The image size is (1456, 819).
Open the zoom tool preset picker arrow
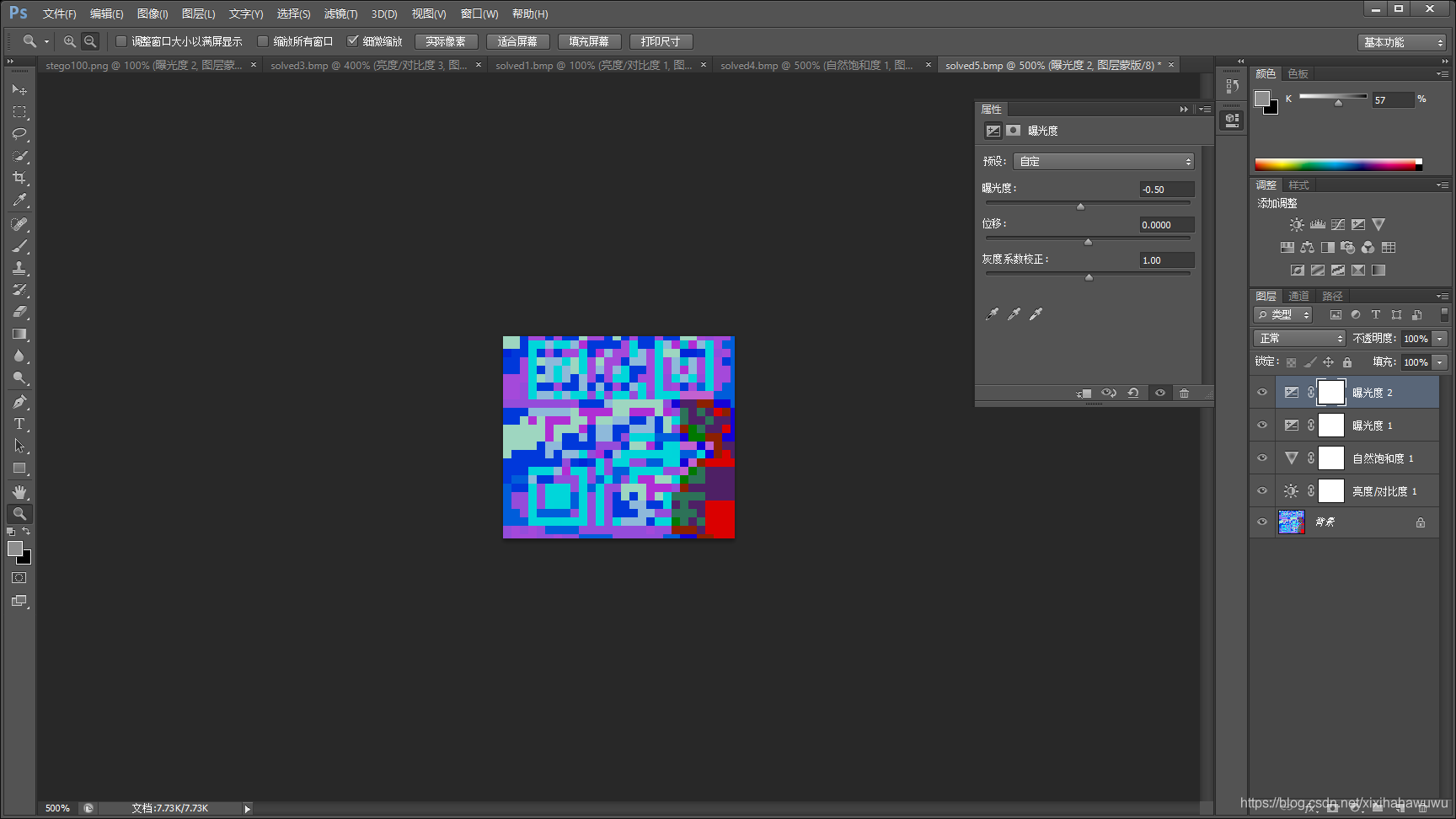46,41
